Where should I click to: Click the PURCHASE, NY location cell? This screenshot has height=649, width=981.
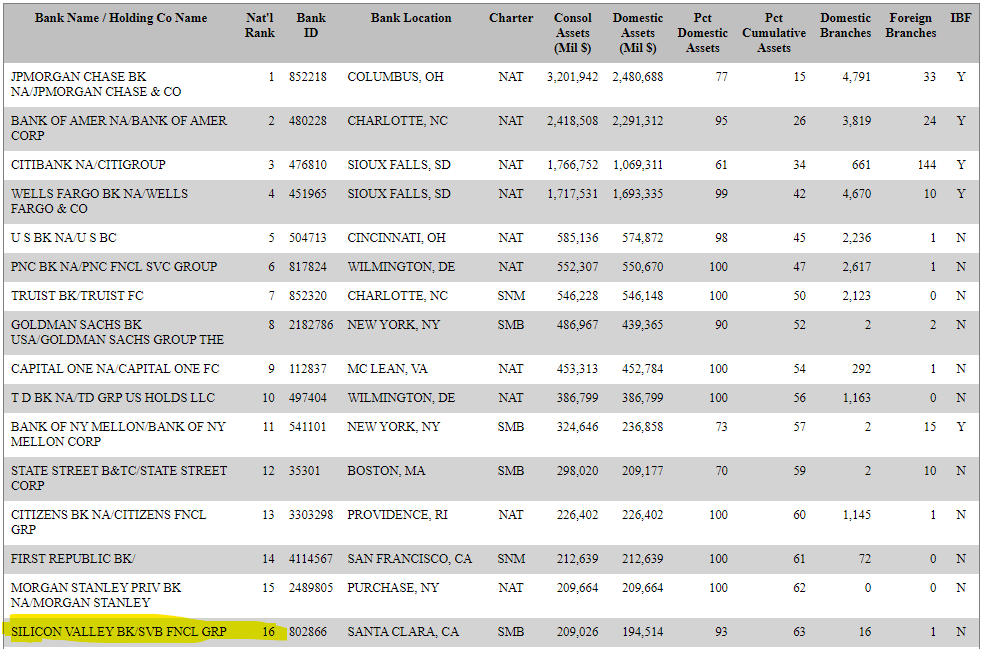coord(394,588)
